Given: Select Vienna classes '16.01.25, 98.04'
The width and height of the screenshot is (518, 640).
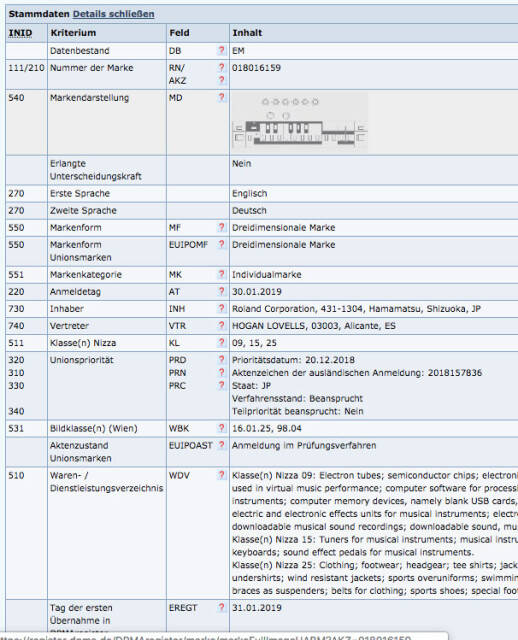Looking at the screenshot, I should pos(267,428).
